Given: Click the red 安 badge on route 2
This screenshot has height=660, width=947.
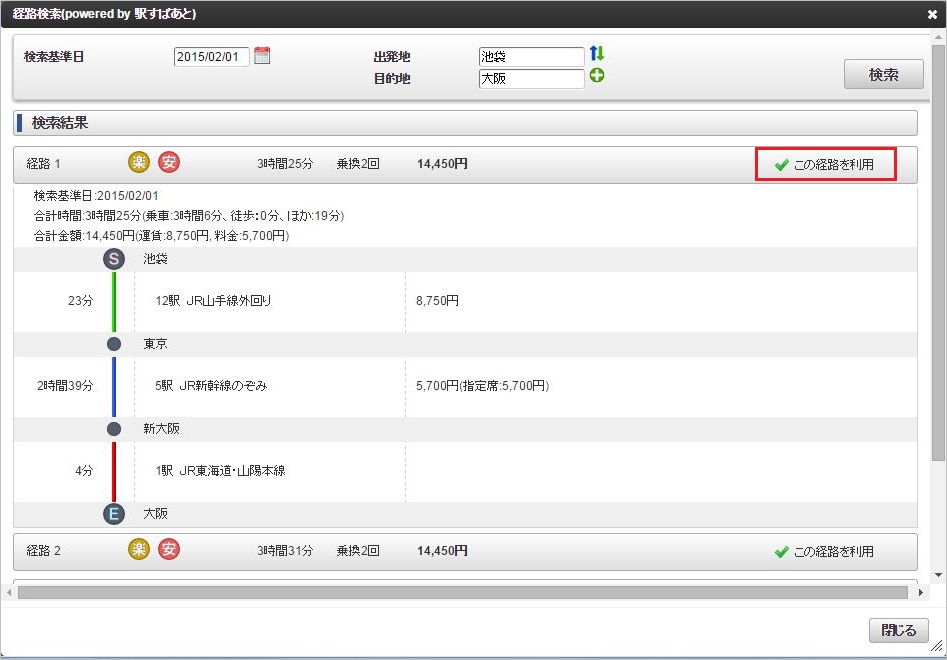Looking at the screenshot, I should tap(169, 549).
